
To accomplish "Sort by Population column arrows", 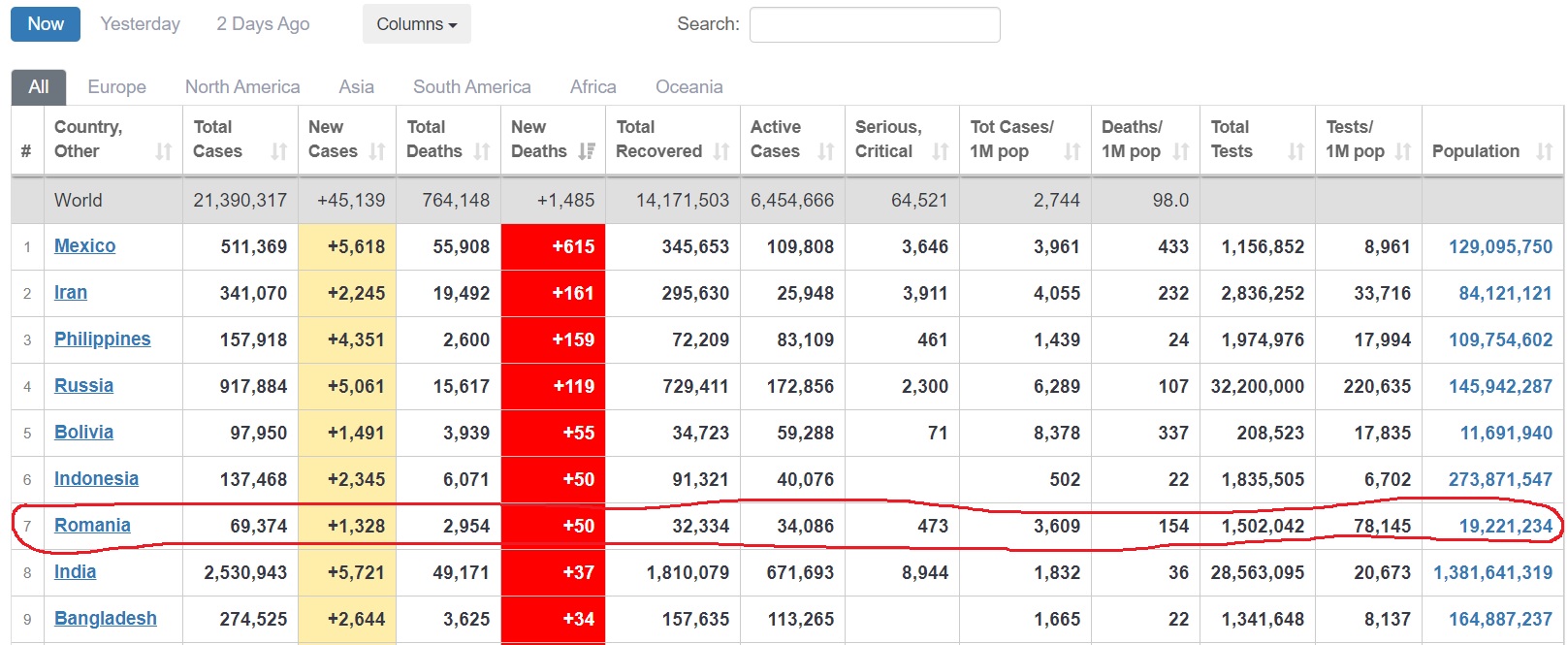I will point(1545,151).
